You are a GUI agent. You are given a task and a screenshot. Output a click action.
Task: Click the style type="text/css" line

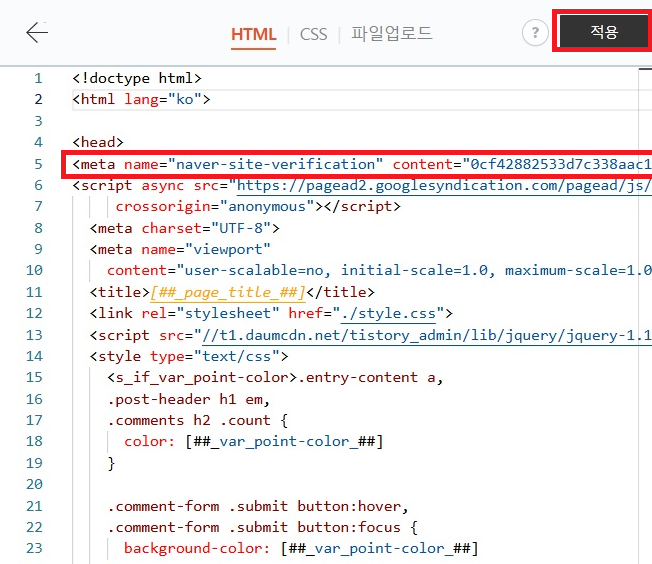189,356
